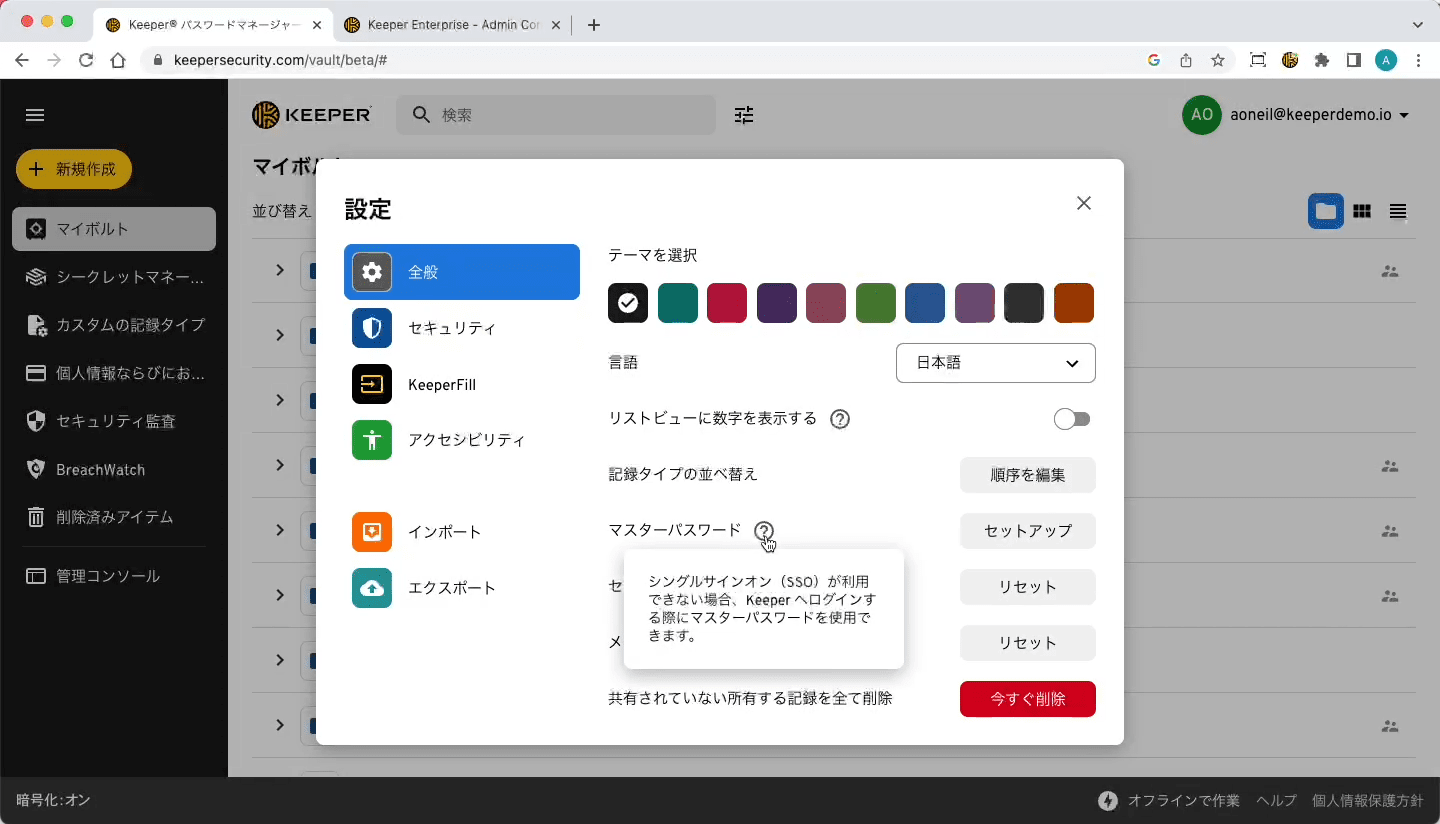Open the 日本語 language dropdown

995,363
